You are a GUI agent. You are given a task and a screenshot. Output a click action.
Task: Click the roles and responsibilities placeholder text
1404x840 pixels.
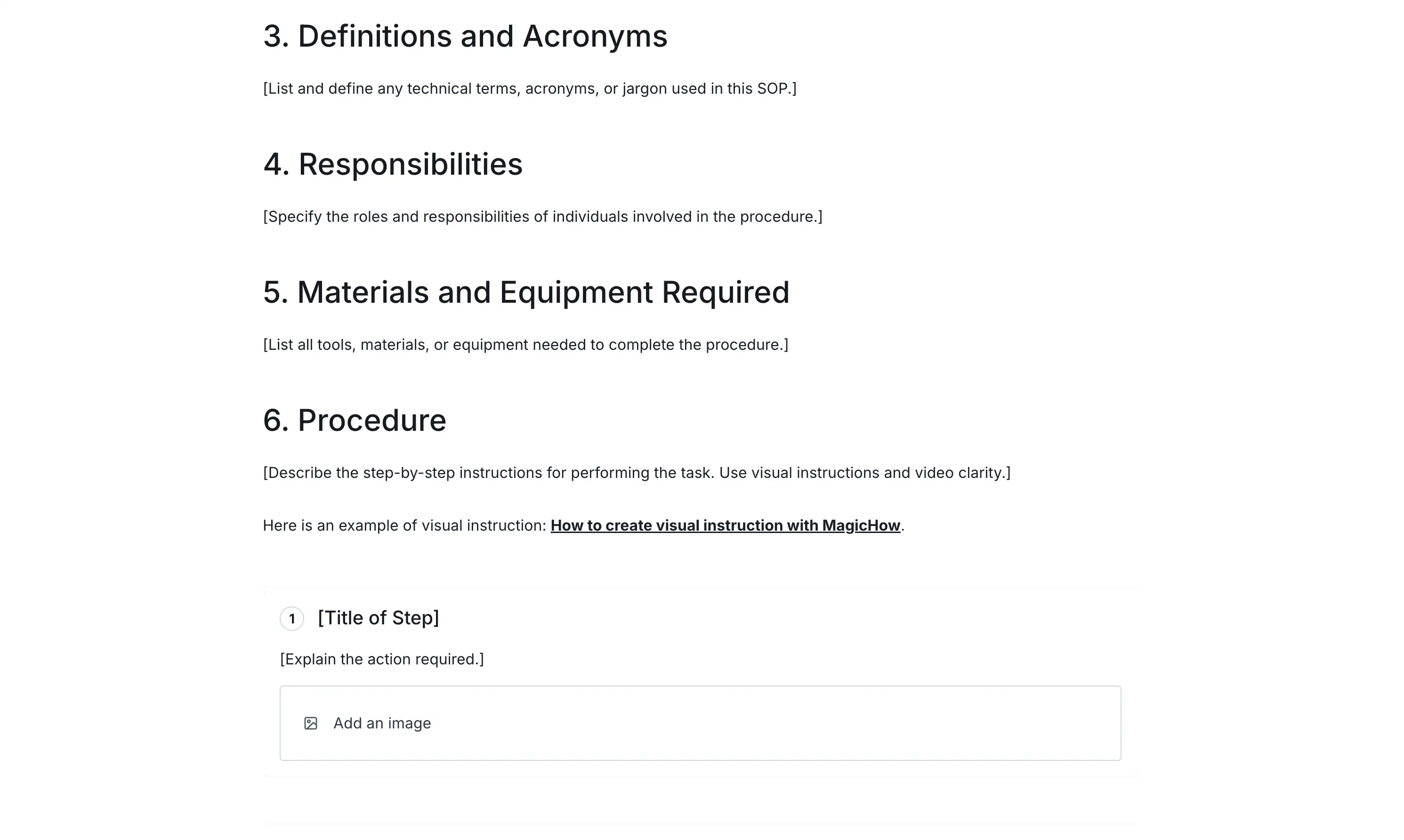pos(542,217)
